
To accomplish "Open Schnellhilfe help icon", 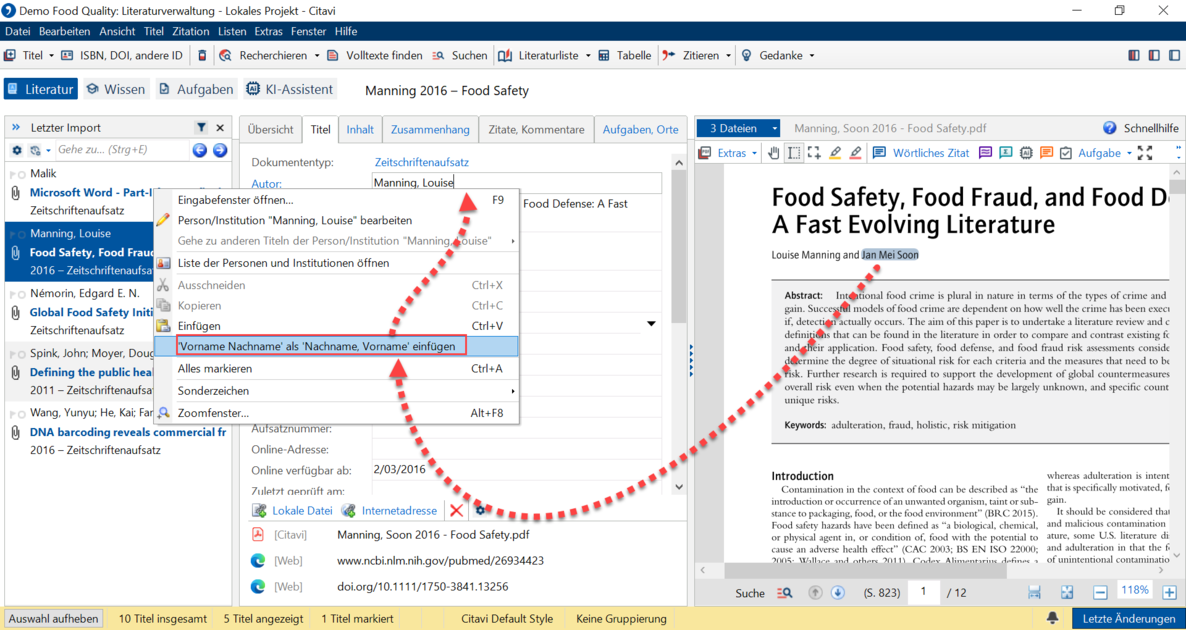I will pos(1110,129).
